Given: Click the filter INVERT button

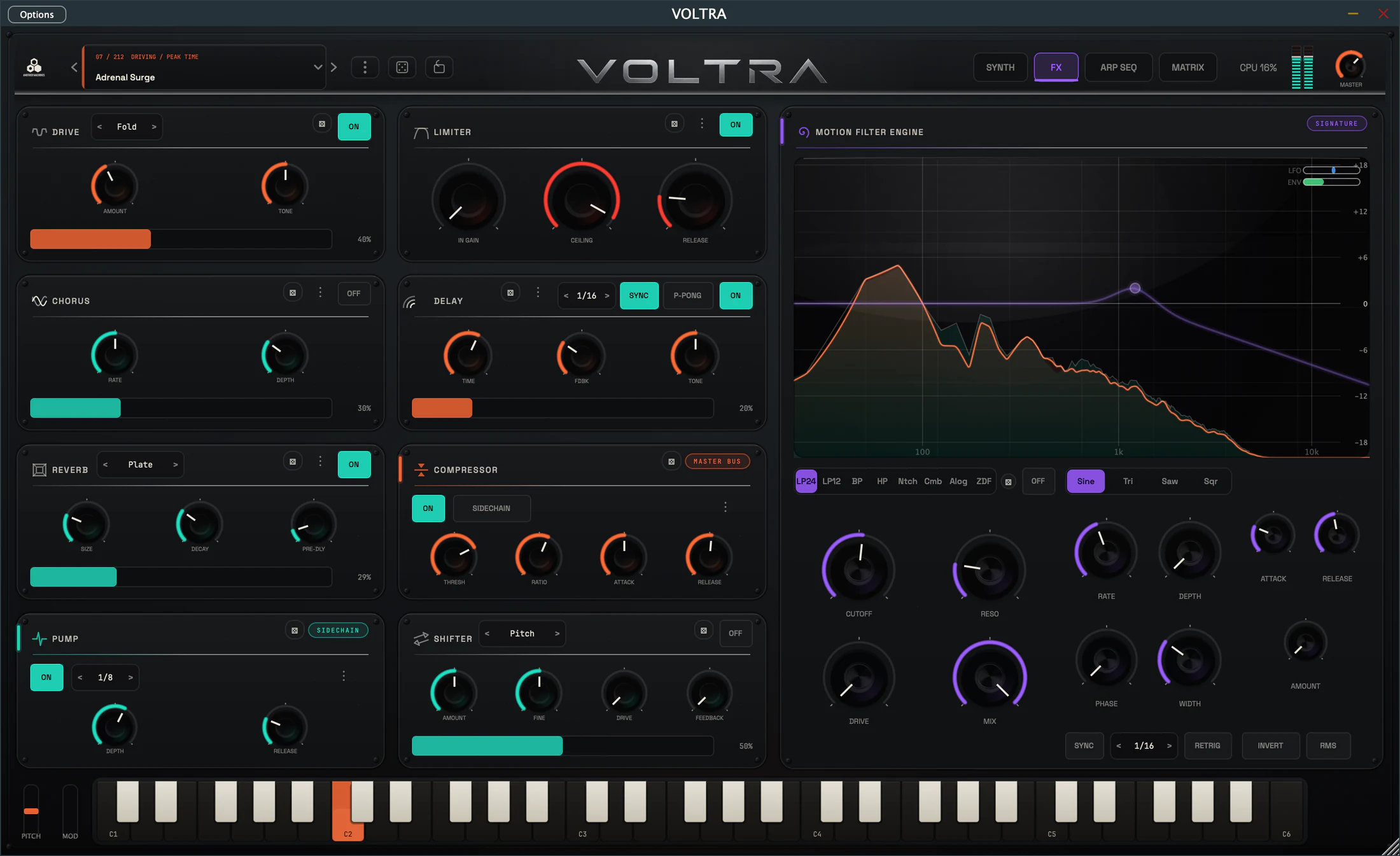Looking at the screenshot, I should [x=1271, y=746].
